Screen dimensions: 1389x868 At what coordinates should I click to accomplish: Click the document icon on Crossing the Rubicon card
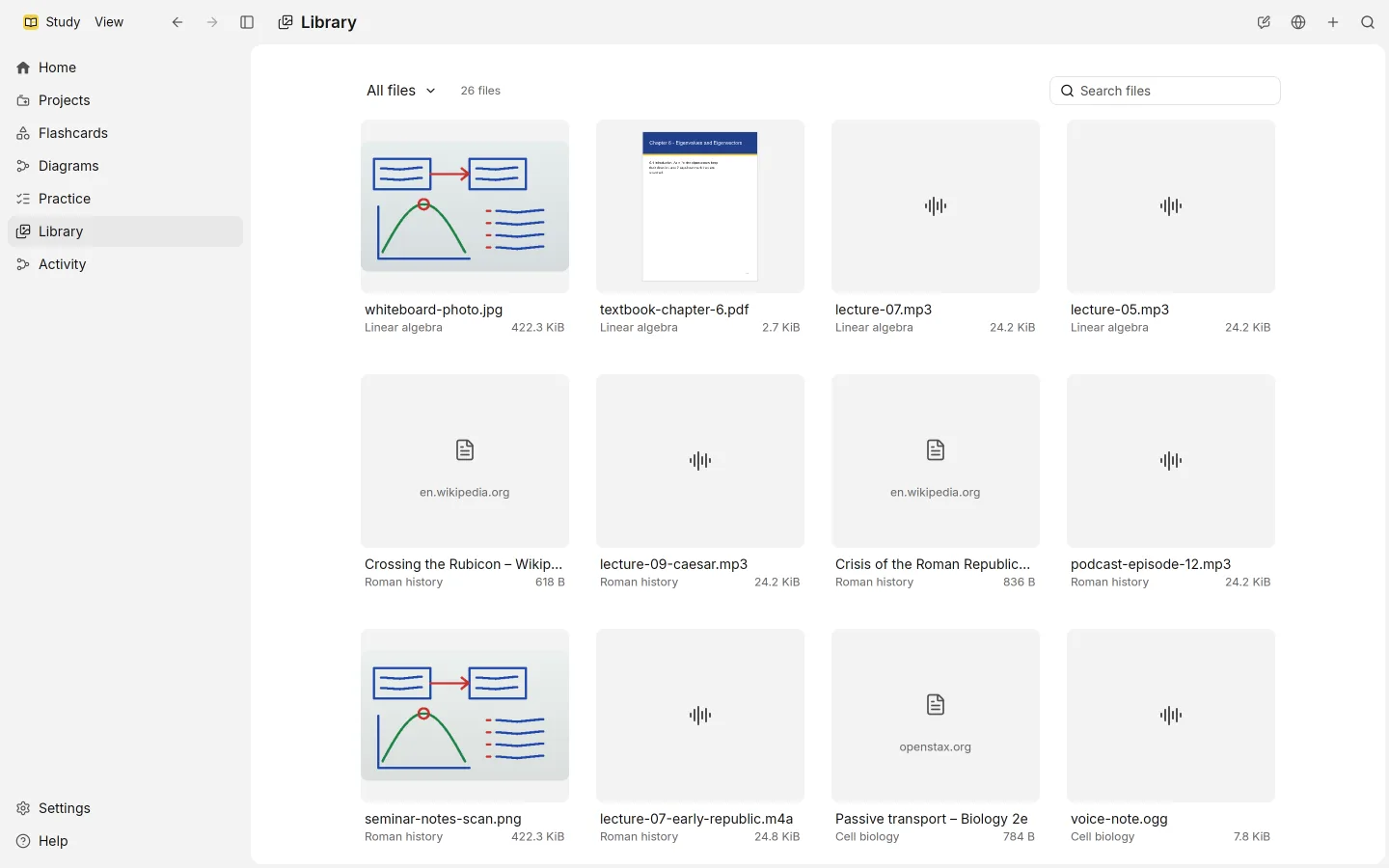[x=465, y=450]
